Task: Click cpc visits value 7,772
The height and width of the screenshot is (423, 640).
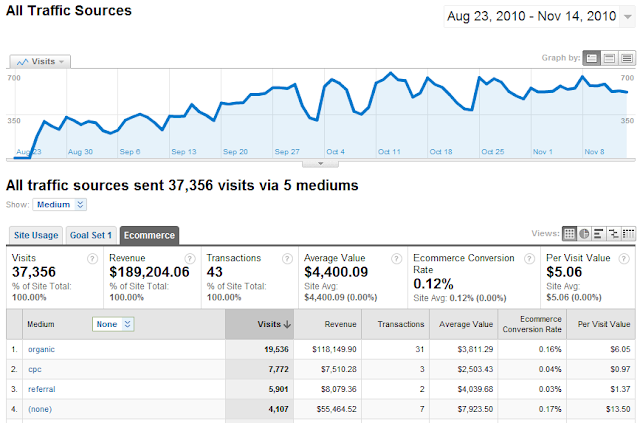Action: [278, 370]
